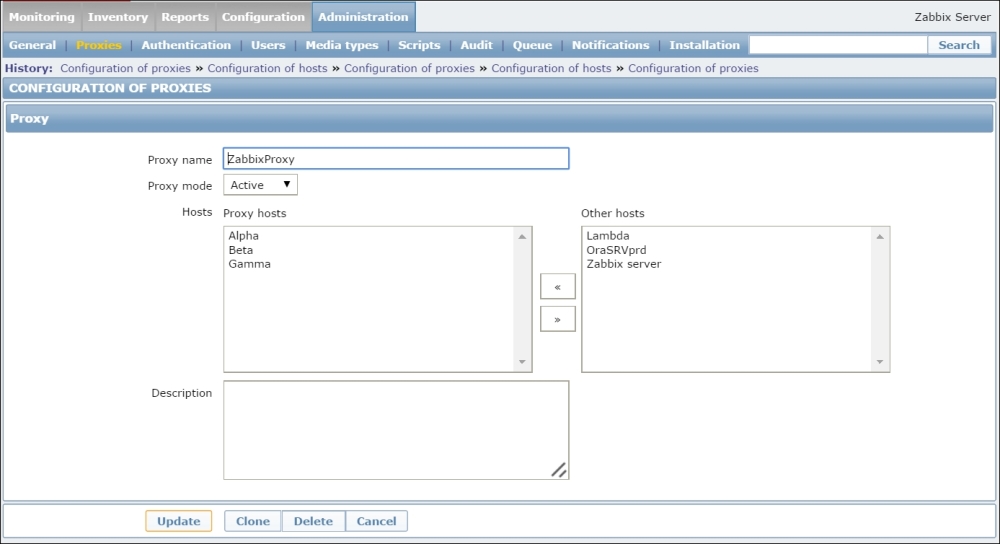Open the Proxy mode dropdown
This screenshot has height=544, width=1000.
point(260,185)
